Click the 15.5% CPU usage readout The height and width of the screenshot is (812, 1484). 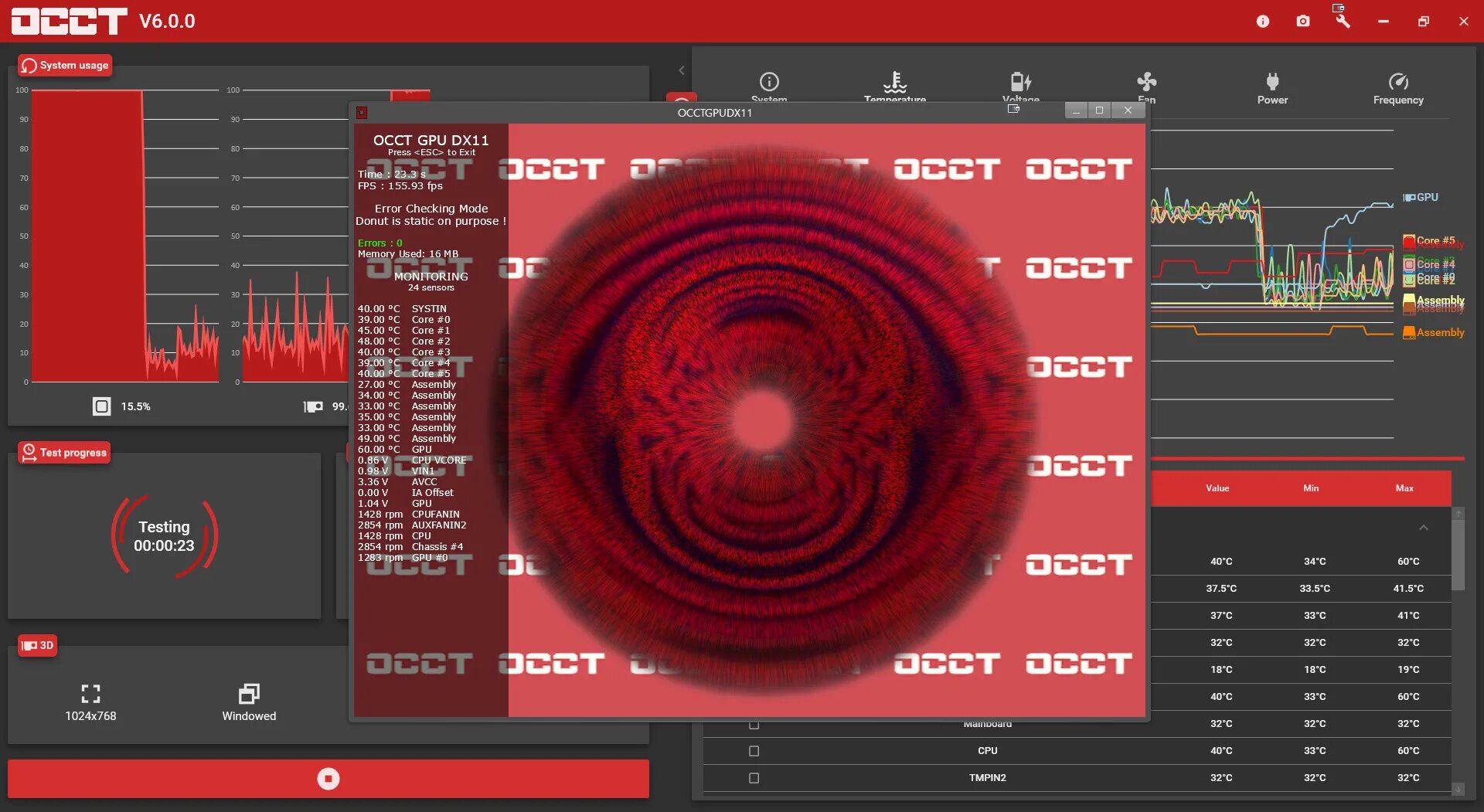136,406
